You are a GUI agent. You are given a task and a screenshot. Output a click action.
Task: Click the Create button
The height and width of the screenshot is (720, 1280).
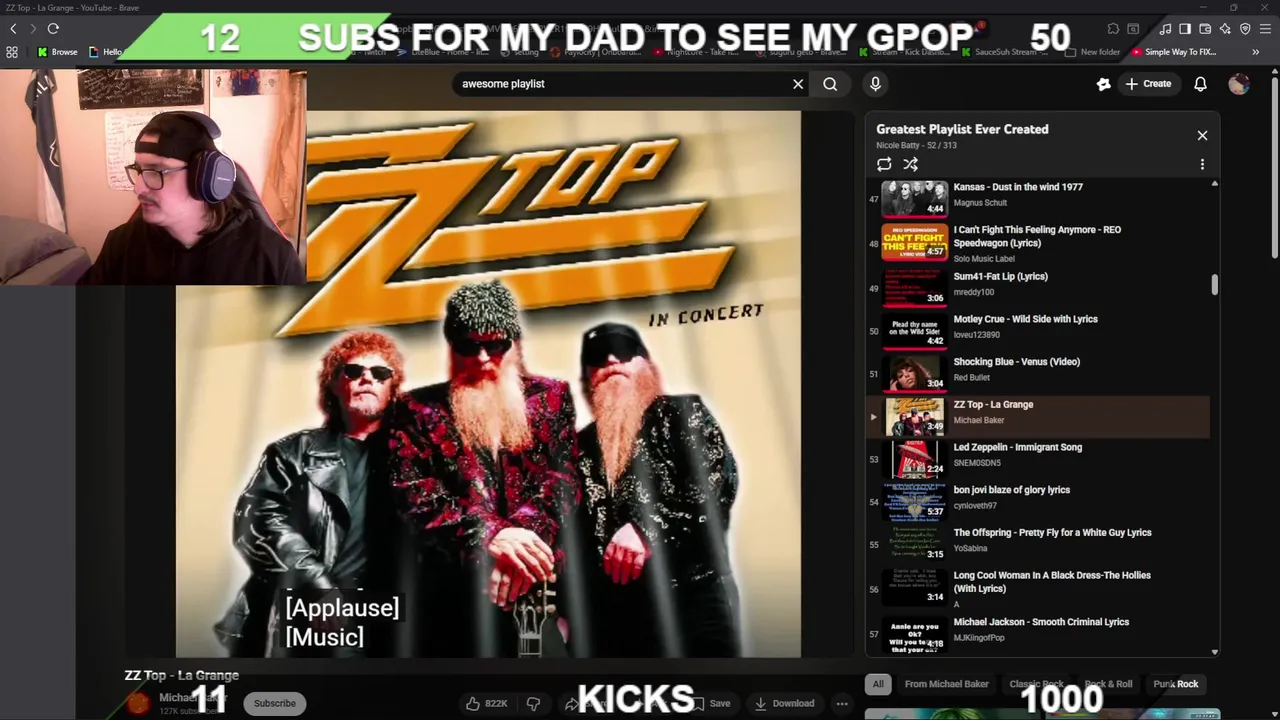point(1148,84)
